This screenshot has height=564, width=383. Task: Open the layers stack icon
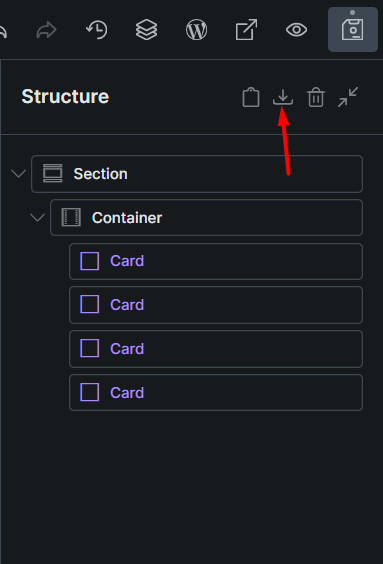tap(146, 29)
